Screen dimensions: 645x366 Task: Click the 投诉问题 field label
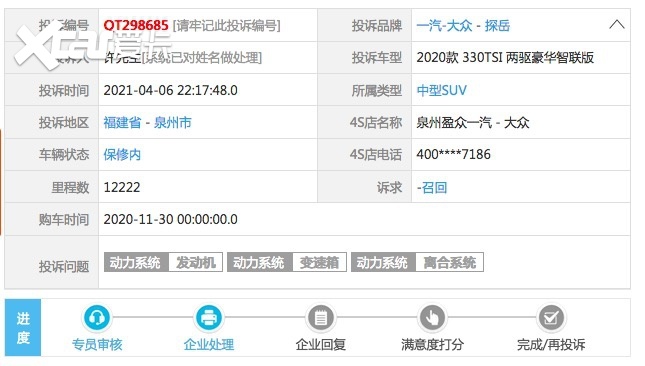click(64, 267)
